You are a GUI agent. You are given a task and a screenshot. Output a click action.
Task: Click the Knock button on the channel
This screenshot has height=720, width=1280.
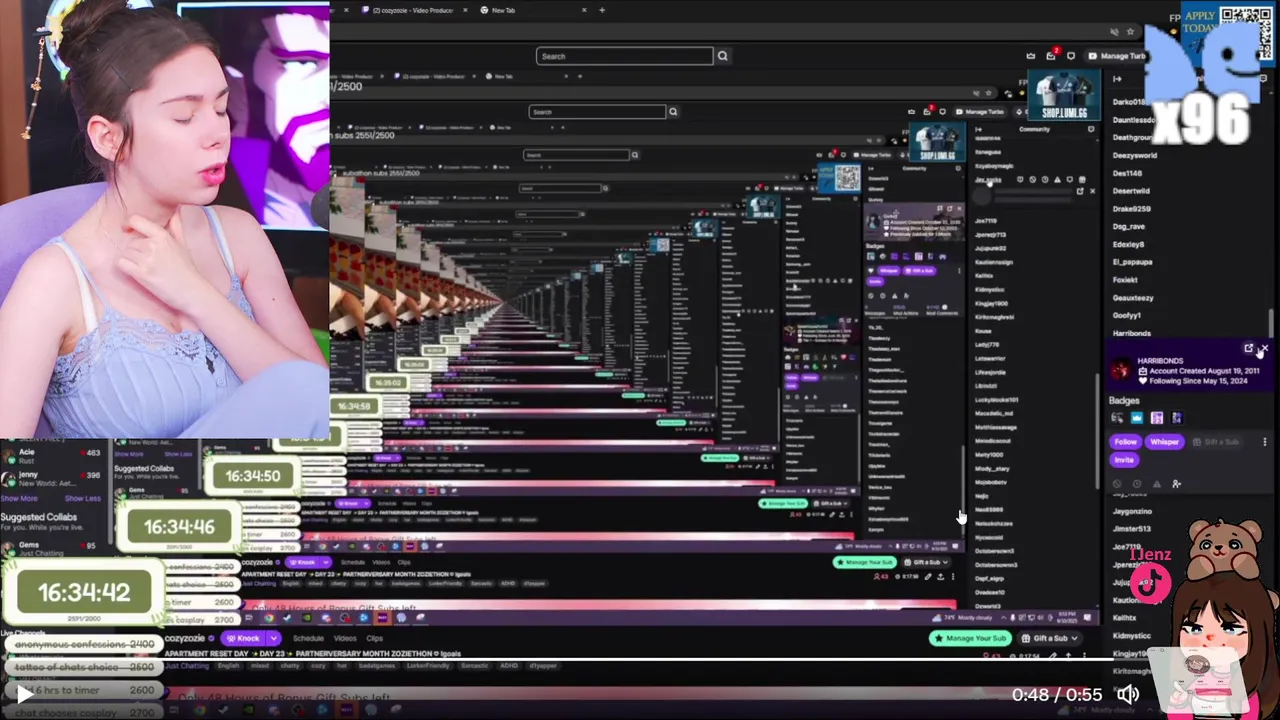(x=243, y=638)
